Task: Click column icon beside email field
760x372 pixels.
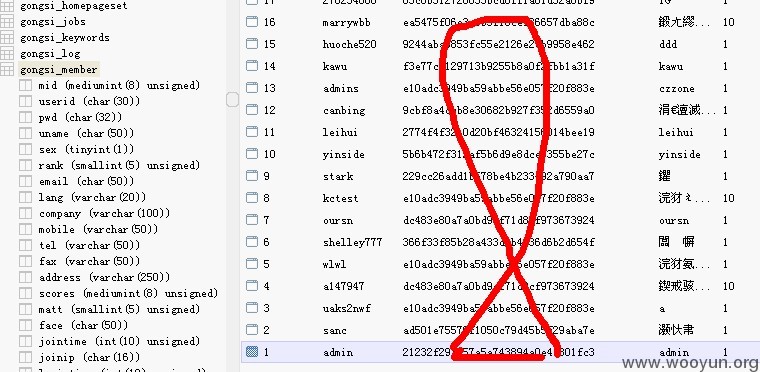Action: click(25, 182)
